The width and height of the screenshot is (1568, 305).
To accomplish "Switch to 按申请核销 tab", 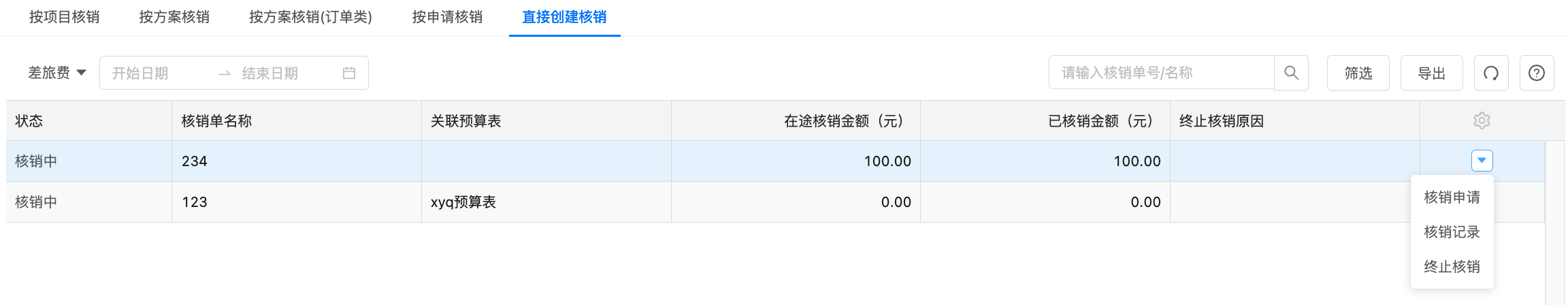I will (447, 17).
